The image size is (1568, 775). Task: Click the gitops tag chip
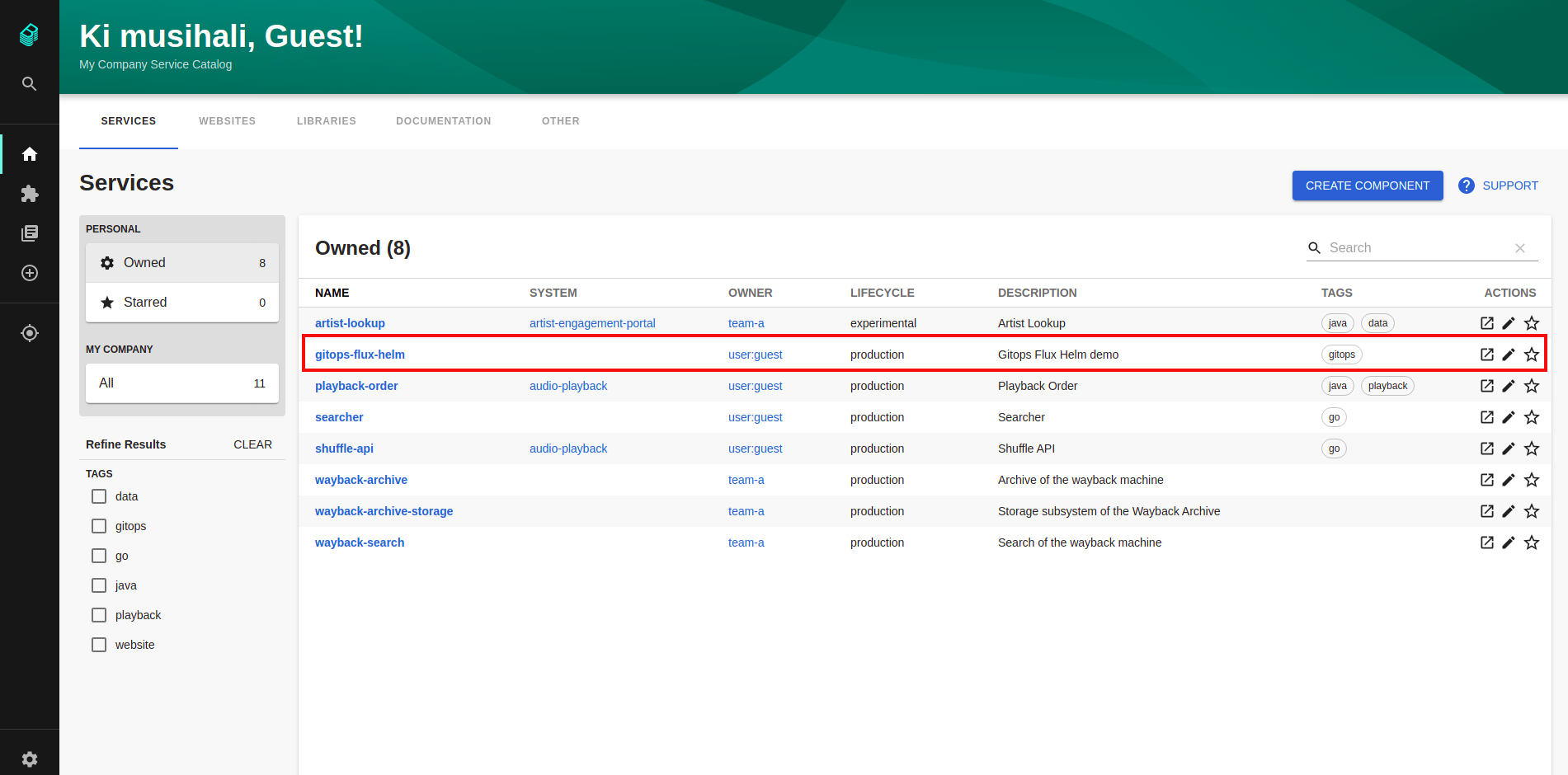(x=1342, y=355)
